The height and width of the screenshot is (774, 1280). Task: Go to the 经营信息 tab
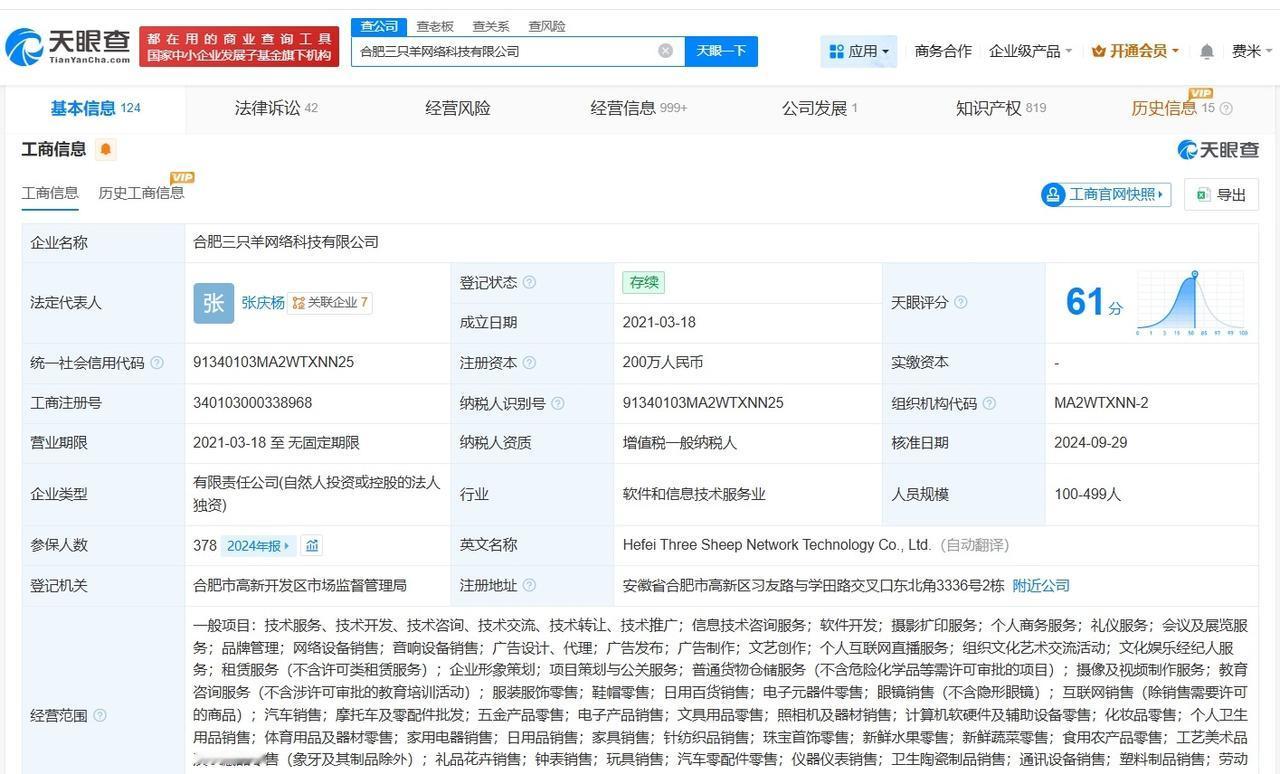tap(638, 108)
